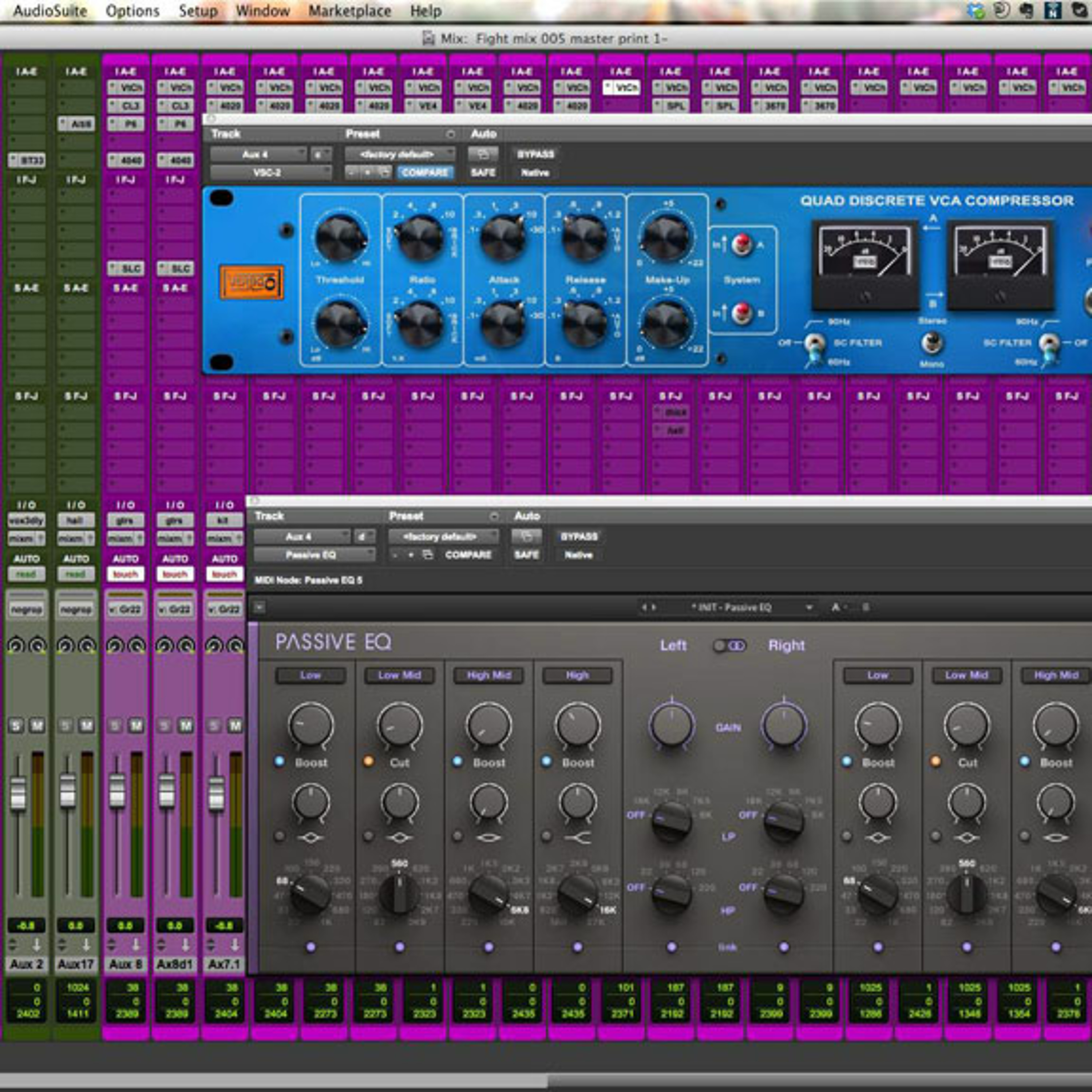Adjust the upper Make-Up gain knob
This screenshot has height=1092, width=1092.
pos(666,239)
